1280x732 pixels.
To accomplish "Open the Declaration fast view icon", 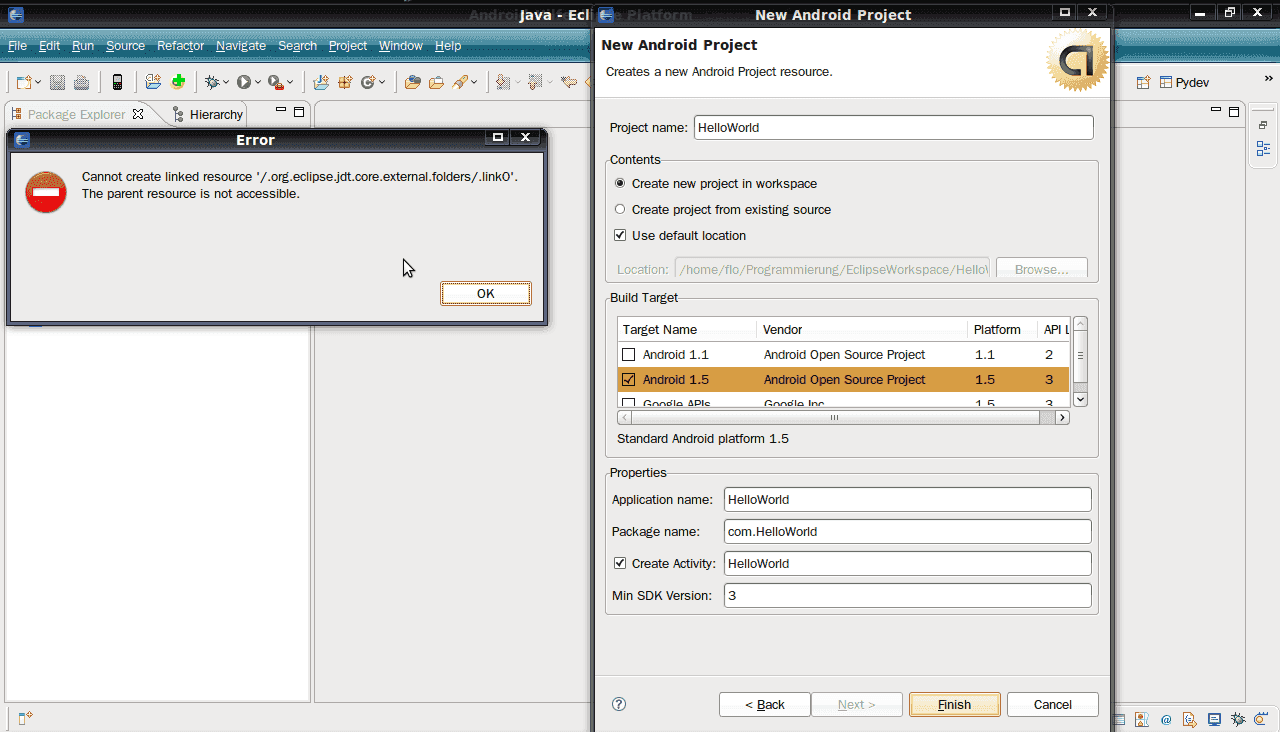I will (1190, 719).
